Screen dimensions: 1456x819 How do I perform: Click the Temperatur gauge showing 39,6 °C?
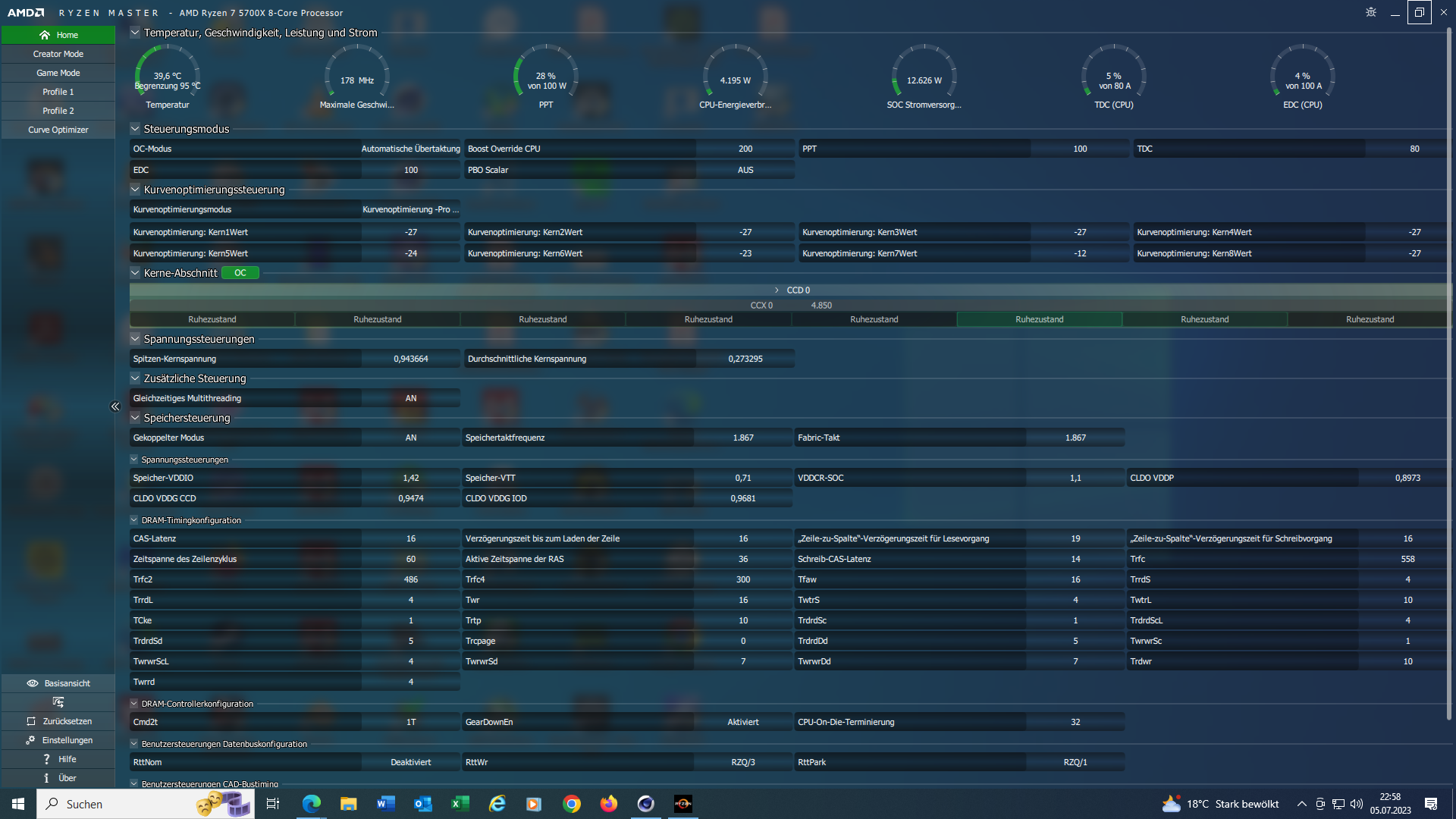pos(168,77)
